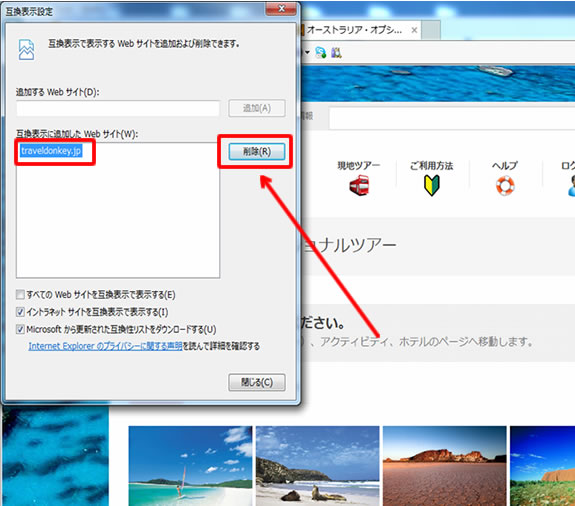
Task: Open Internet Explorer privacy statement link
Action: click(105, 346)
